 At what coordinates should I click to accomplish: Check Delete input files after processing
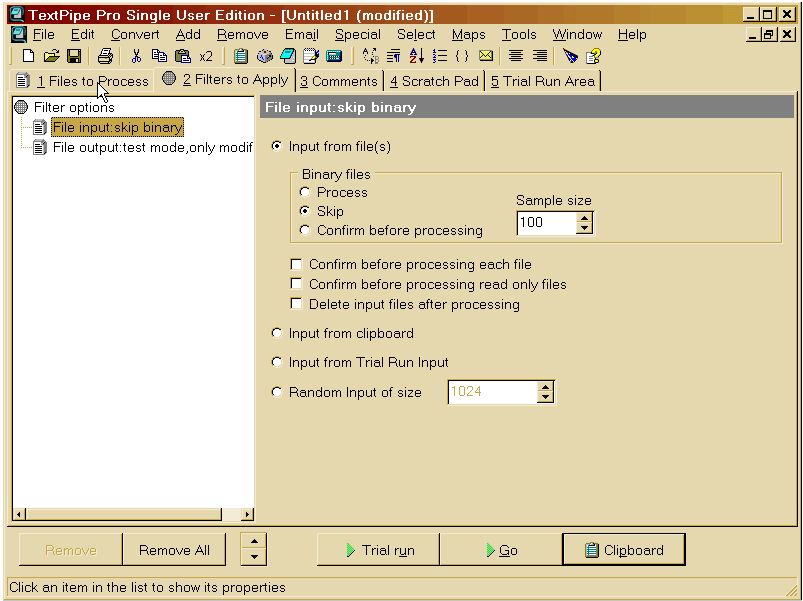coord(296,305)
